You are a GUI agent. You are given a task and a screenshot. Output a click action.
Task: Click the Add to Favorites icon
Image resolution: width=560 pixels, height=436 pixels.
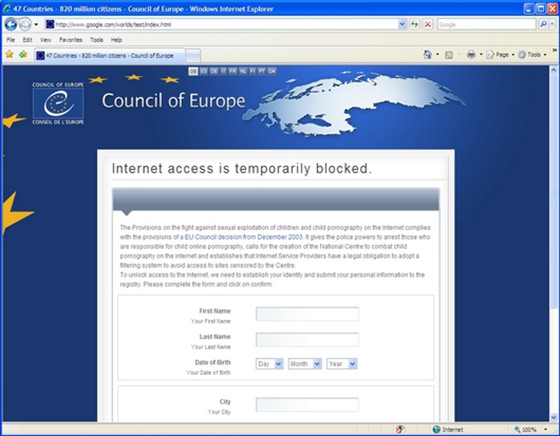click(23, 55)
